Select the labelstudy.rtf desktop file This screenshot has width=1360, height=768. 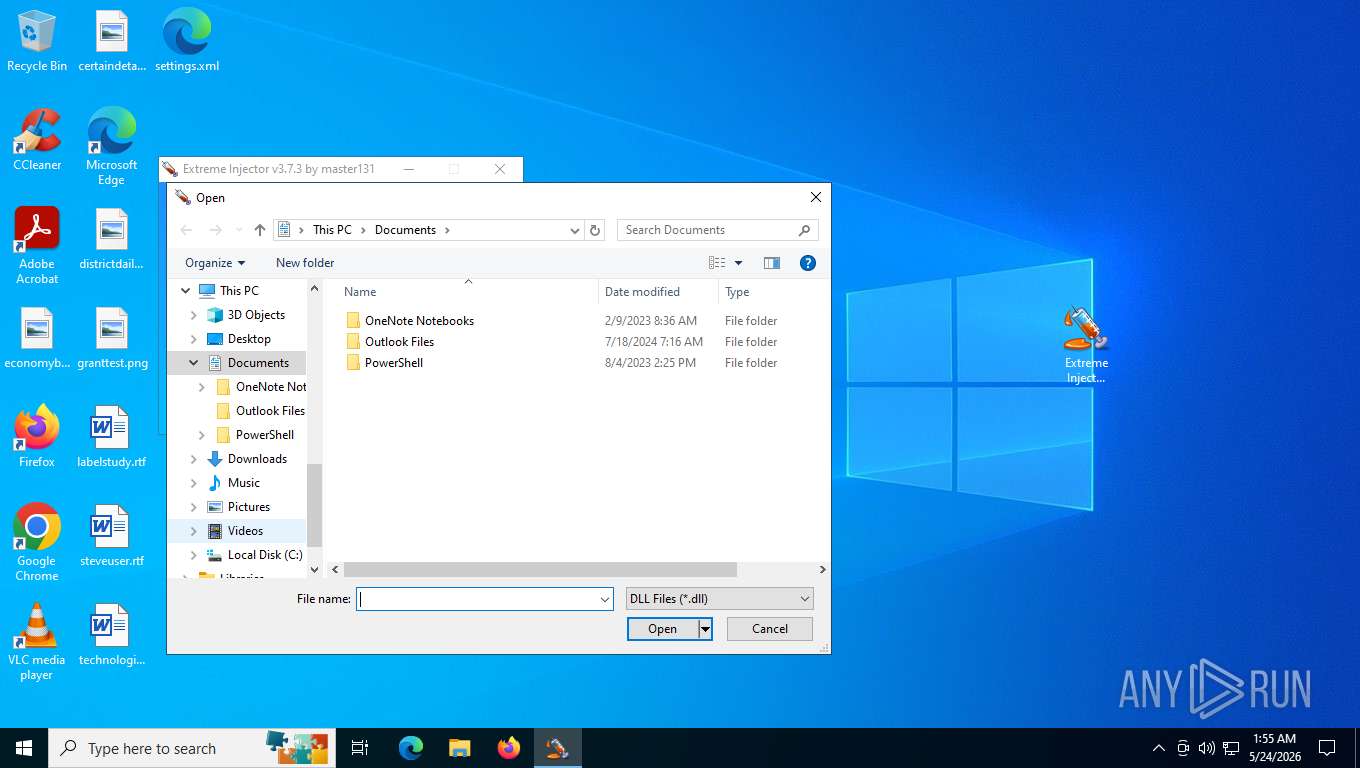coord(111,436)
